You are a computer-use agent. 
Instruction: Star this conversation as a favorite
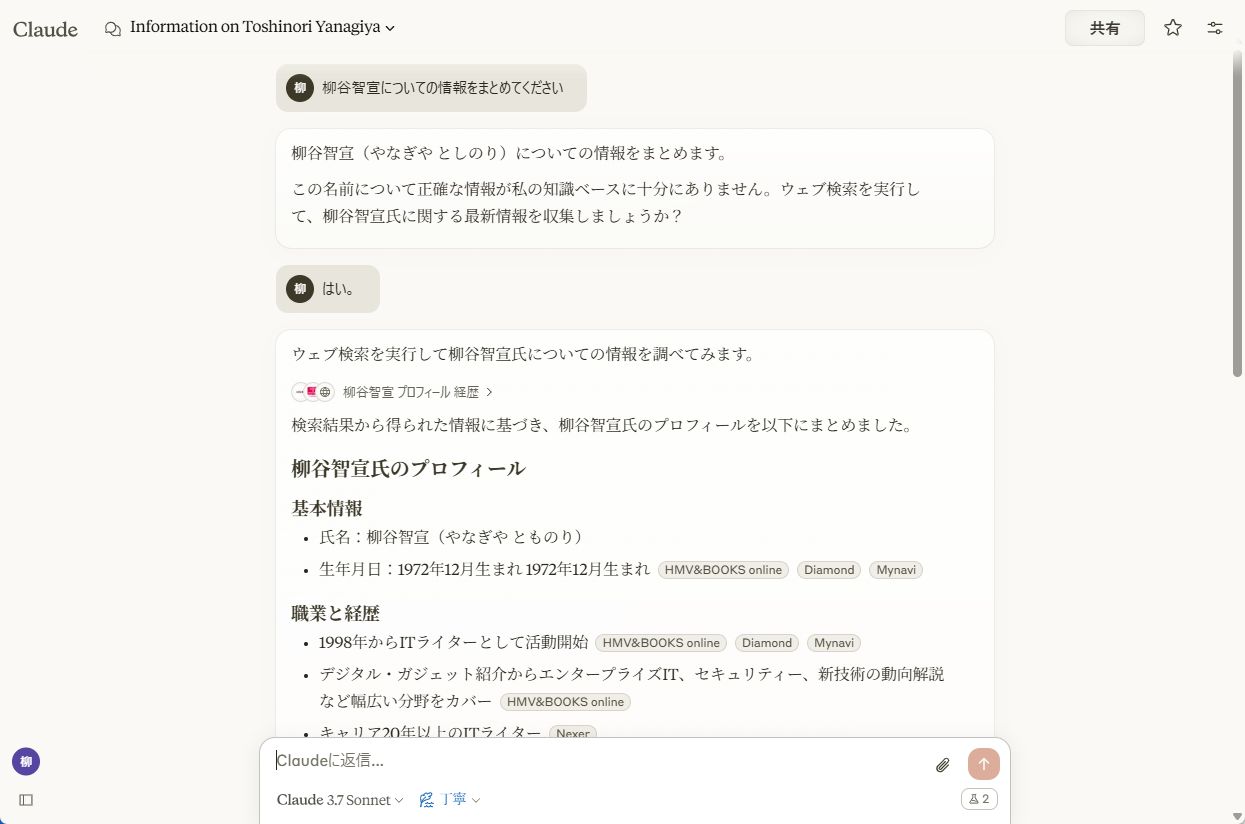[x=1173, y=28]
